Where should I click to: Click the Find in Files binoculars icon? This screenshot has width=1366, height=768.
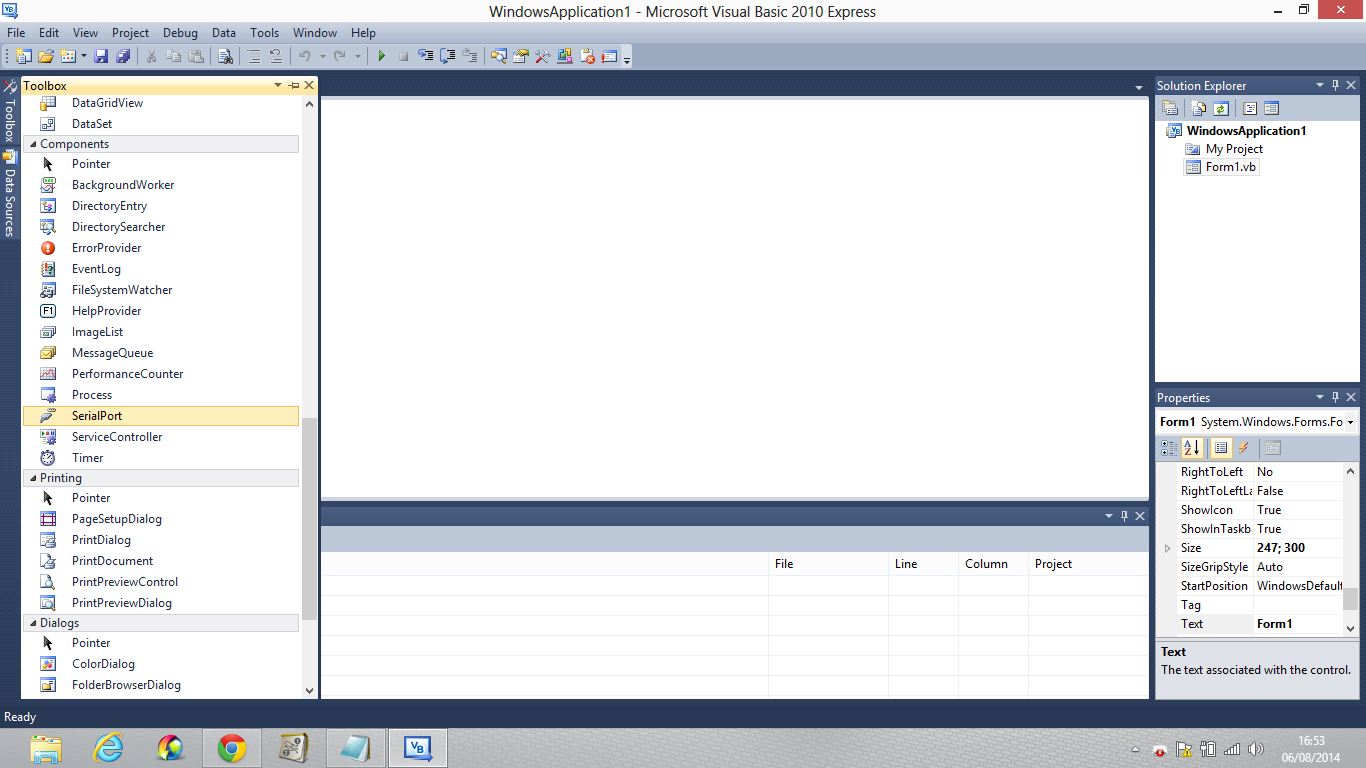tap(226, 56)
